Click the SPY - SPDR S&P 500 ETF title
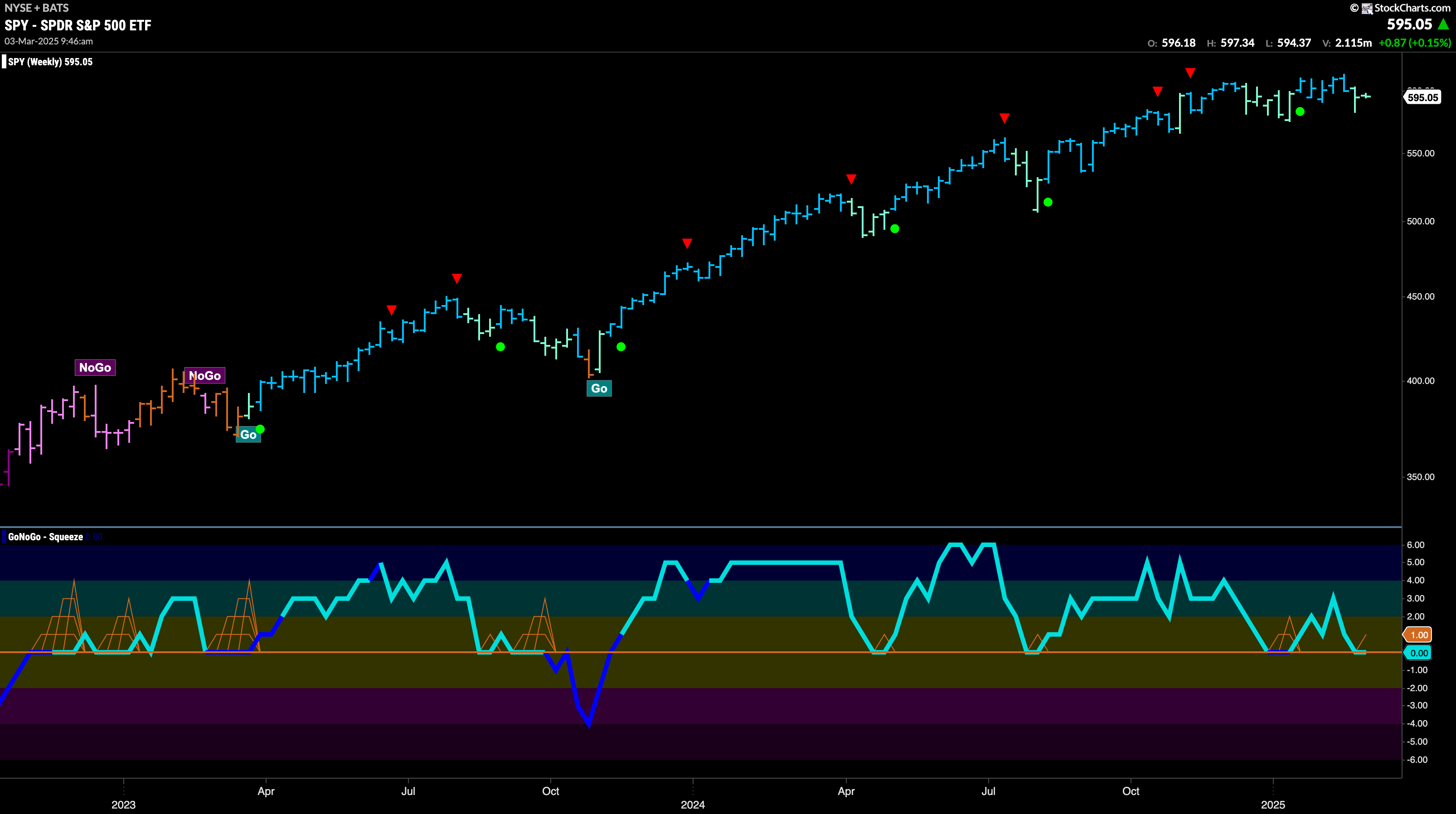 point(78,25)
